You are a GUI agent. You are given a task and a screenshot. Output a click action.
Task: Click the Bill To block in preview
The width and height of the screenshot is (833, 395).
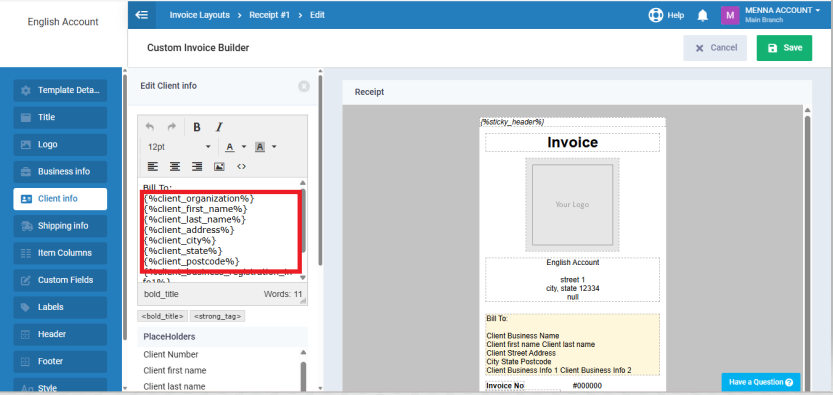pos(572,345)
